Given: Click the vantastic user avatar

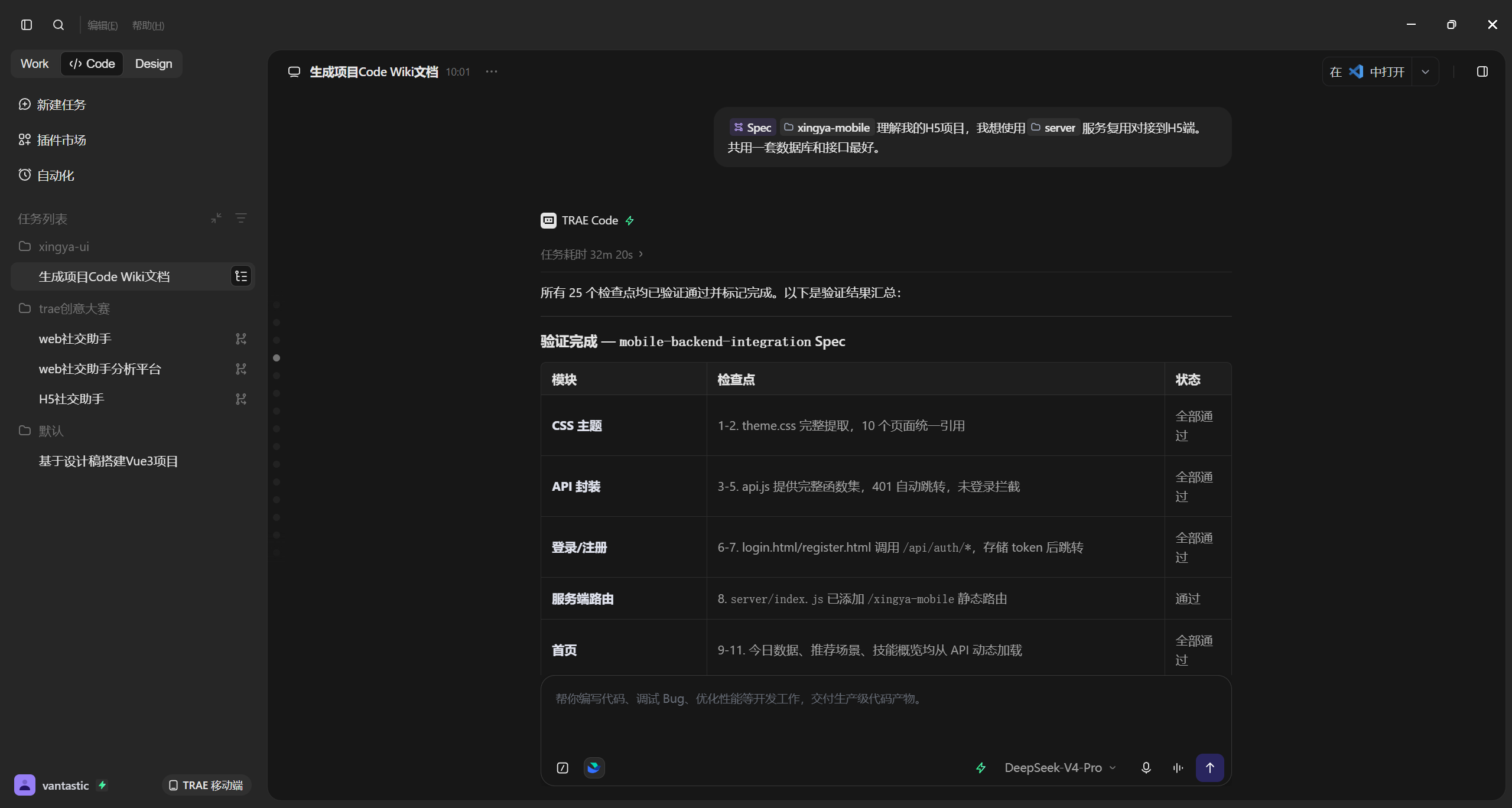Looking at the screenshot, I should click(25, 785).
